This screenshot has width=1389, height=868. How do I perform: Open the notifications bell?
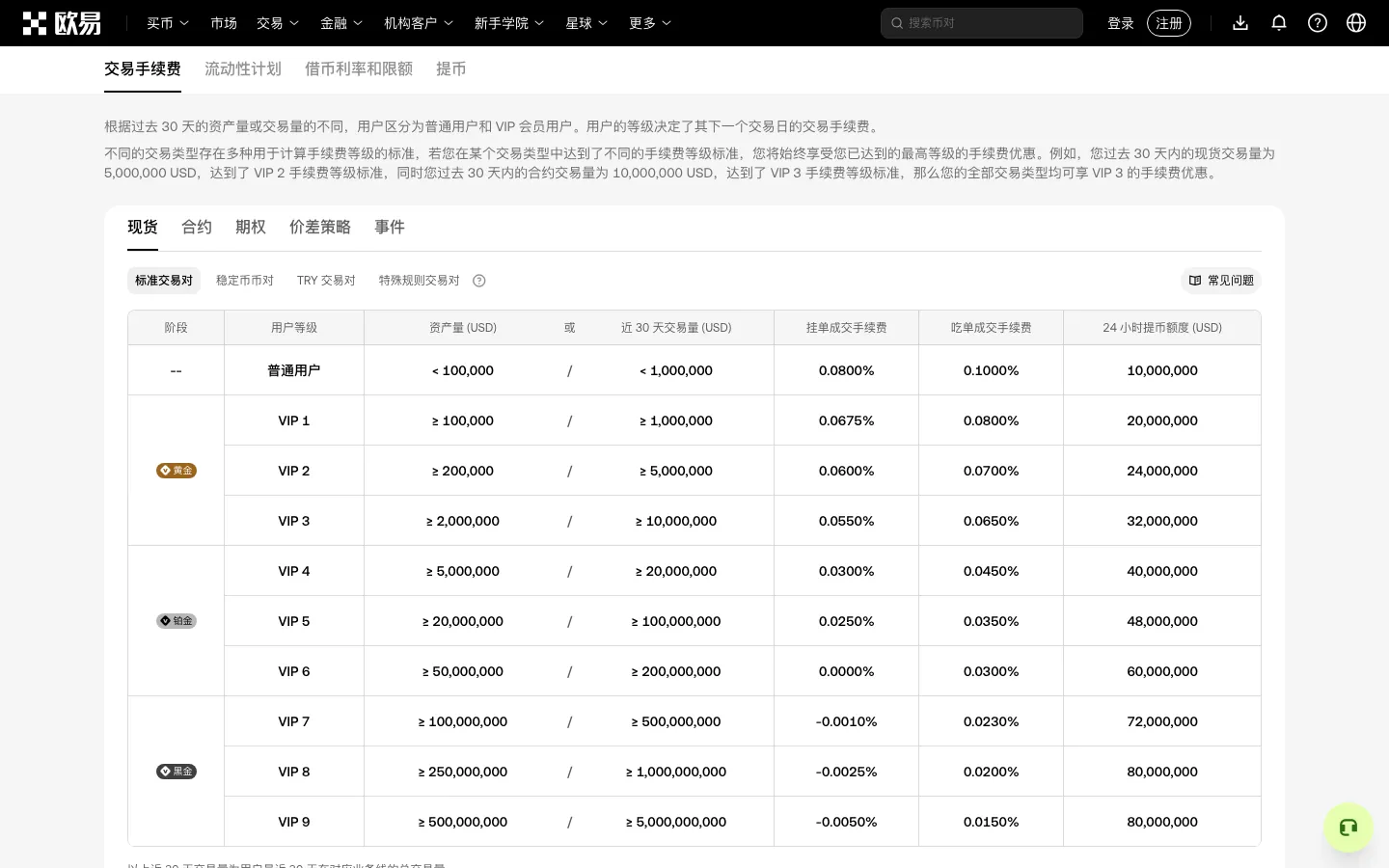pyautogui.click(x=1279, y=23)
